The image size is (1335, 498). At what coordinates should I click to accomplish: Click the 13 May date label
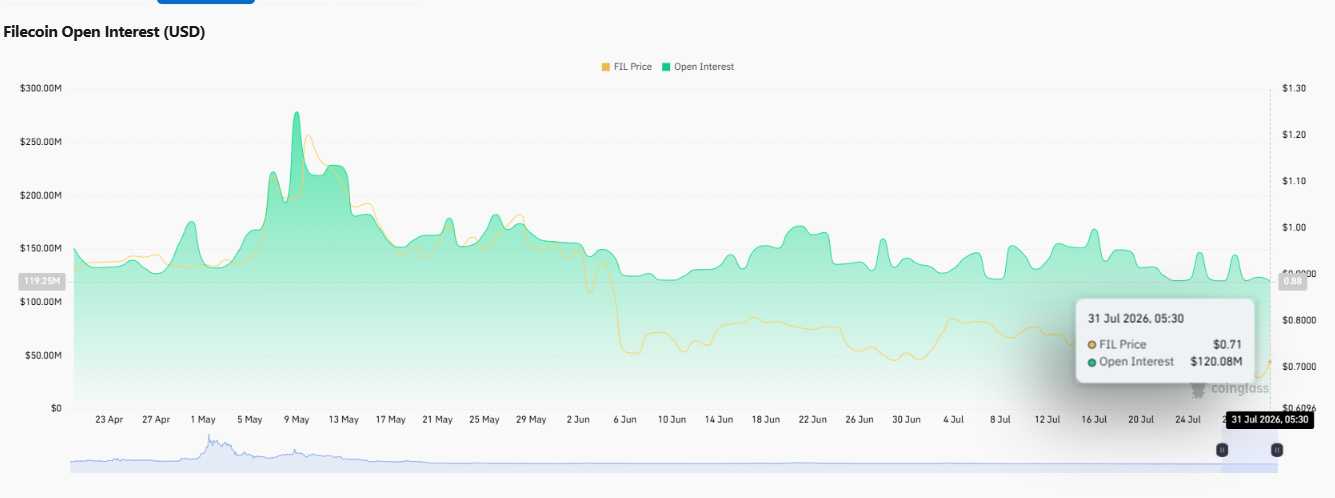coord(343,421)
